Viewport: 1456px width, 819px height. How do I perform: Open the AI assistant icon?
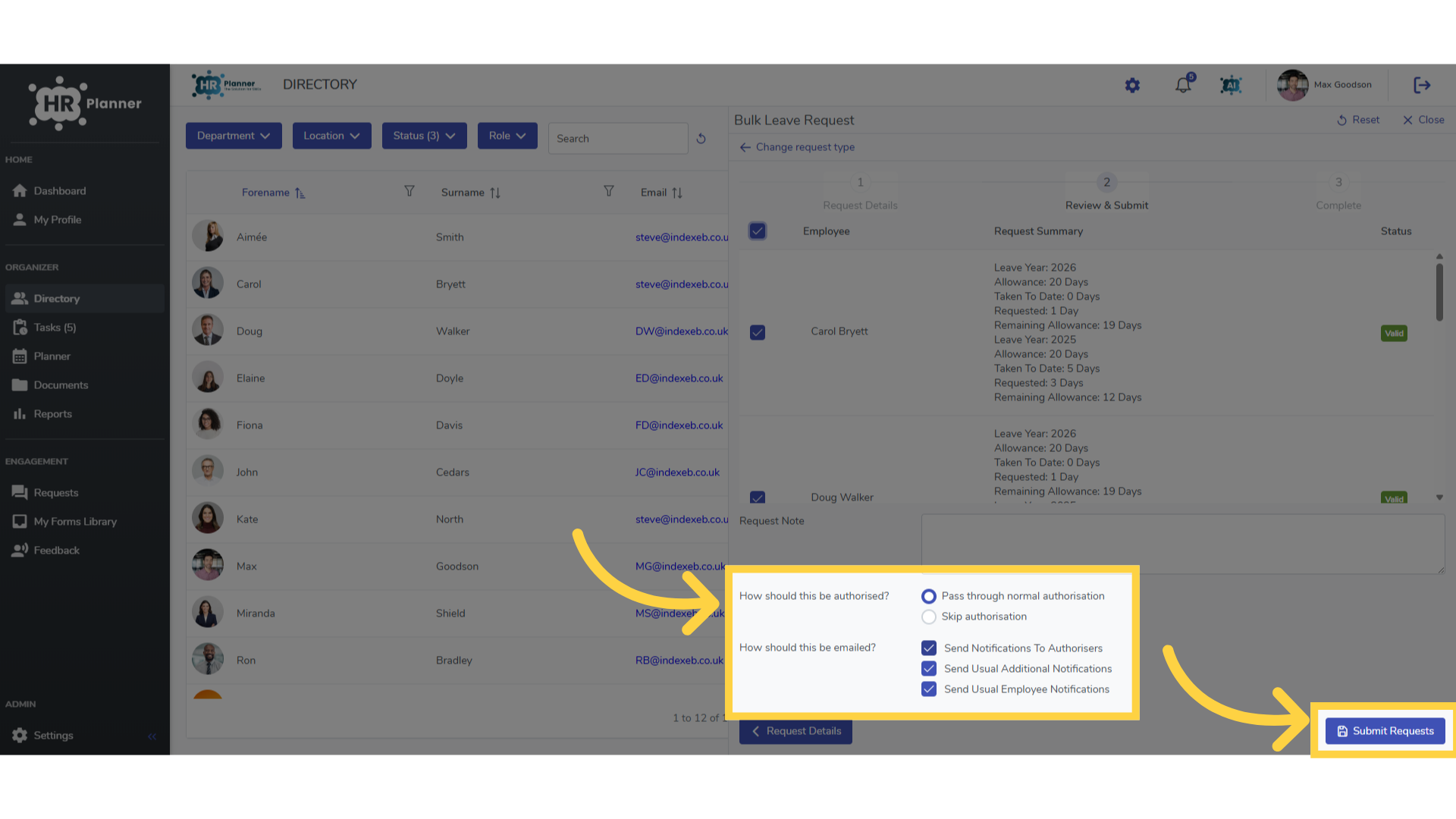click(x=1231, y=86)
